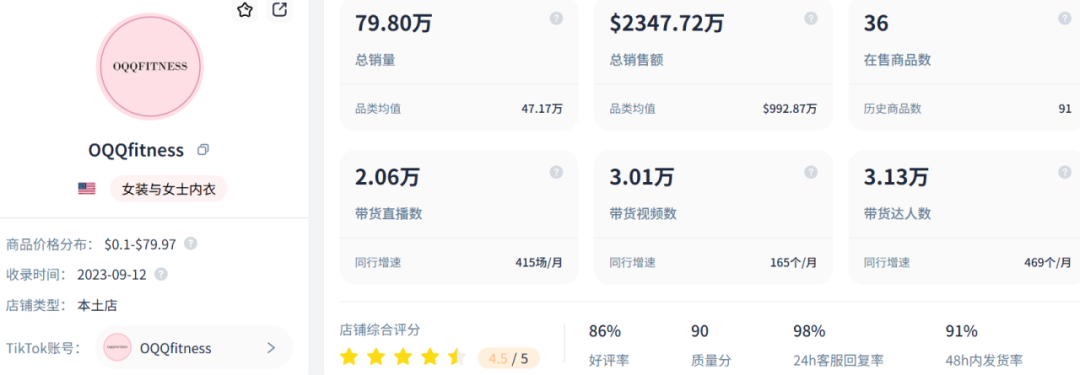Click the 86% 好评率 value
The image size is (1080, 375).
click(x=605, y=332)
